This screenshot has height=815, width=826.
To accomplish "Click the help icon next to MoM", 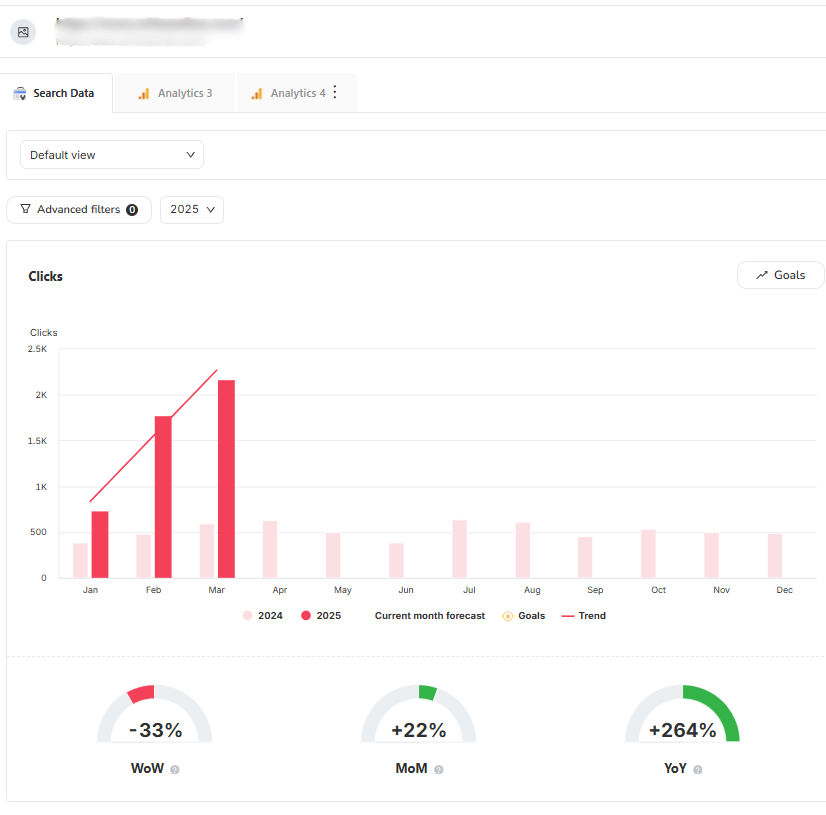I will click(x=439, y=770).
